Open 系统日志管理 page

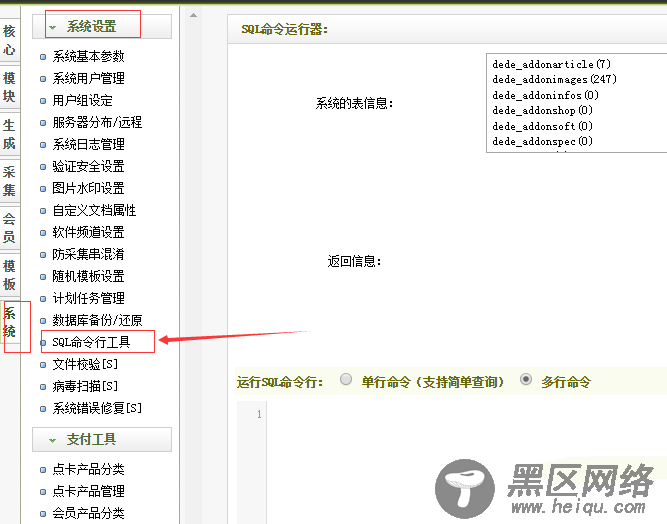[x=88, y=144]
